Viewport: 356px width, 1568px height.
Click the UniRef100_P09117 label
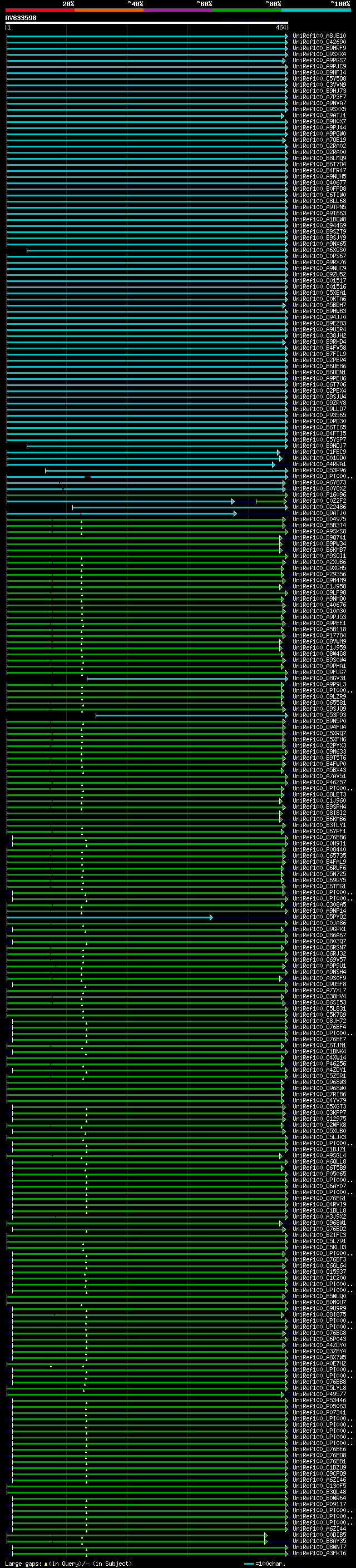click(319, 1505)
